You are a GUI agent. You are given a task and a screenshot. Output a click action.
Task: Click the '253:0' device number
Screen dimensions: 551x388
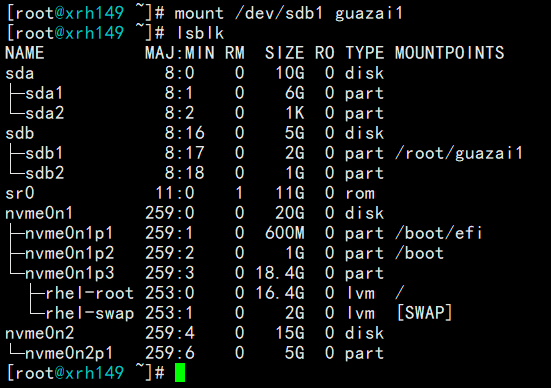tap(170, 293)
